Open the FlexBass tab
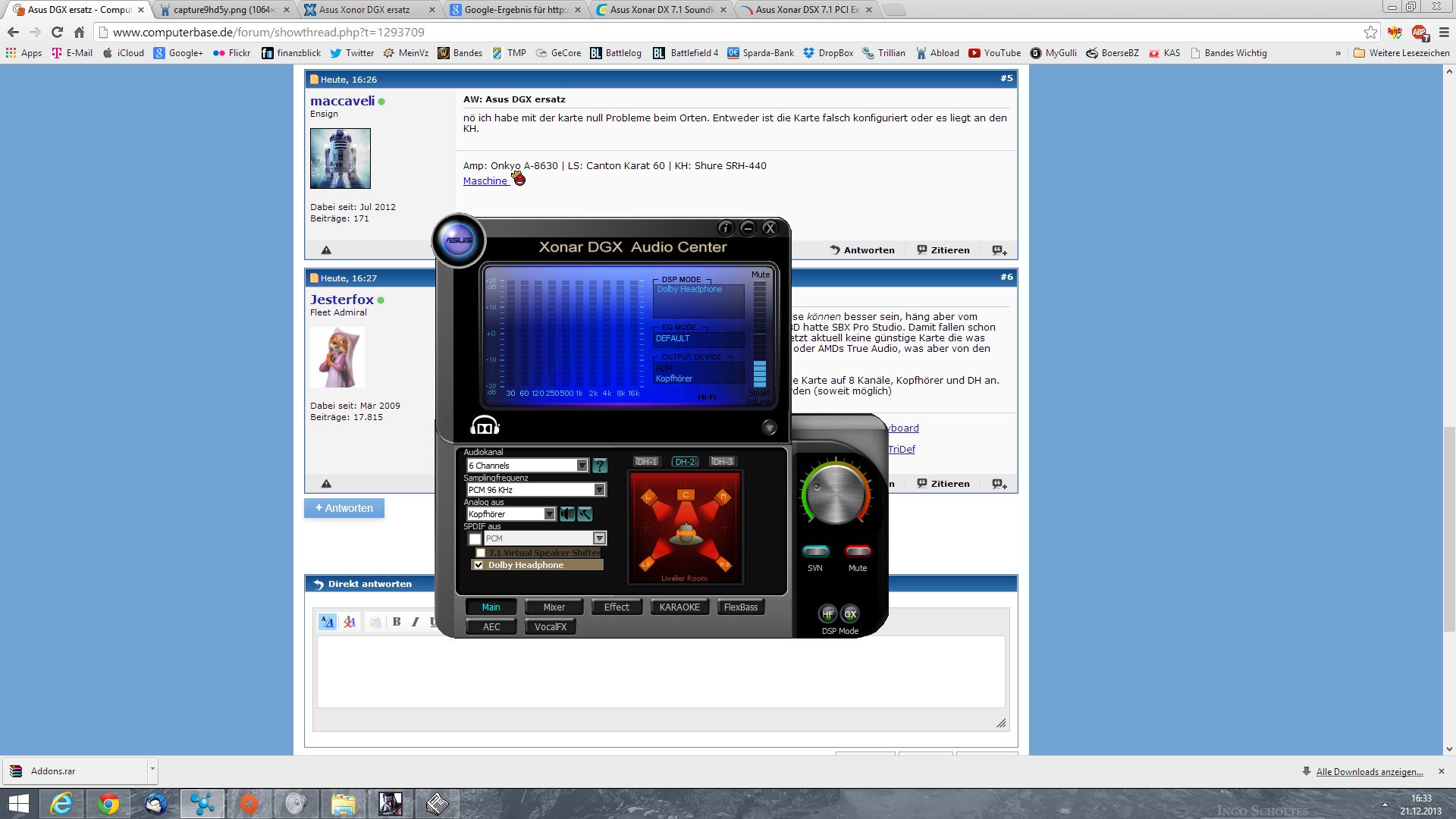 click(740, 607)
